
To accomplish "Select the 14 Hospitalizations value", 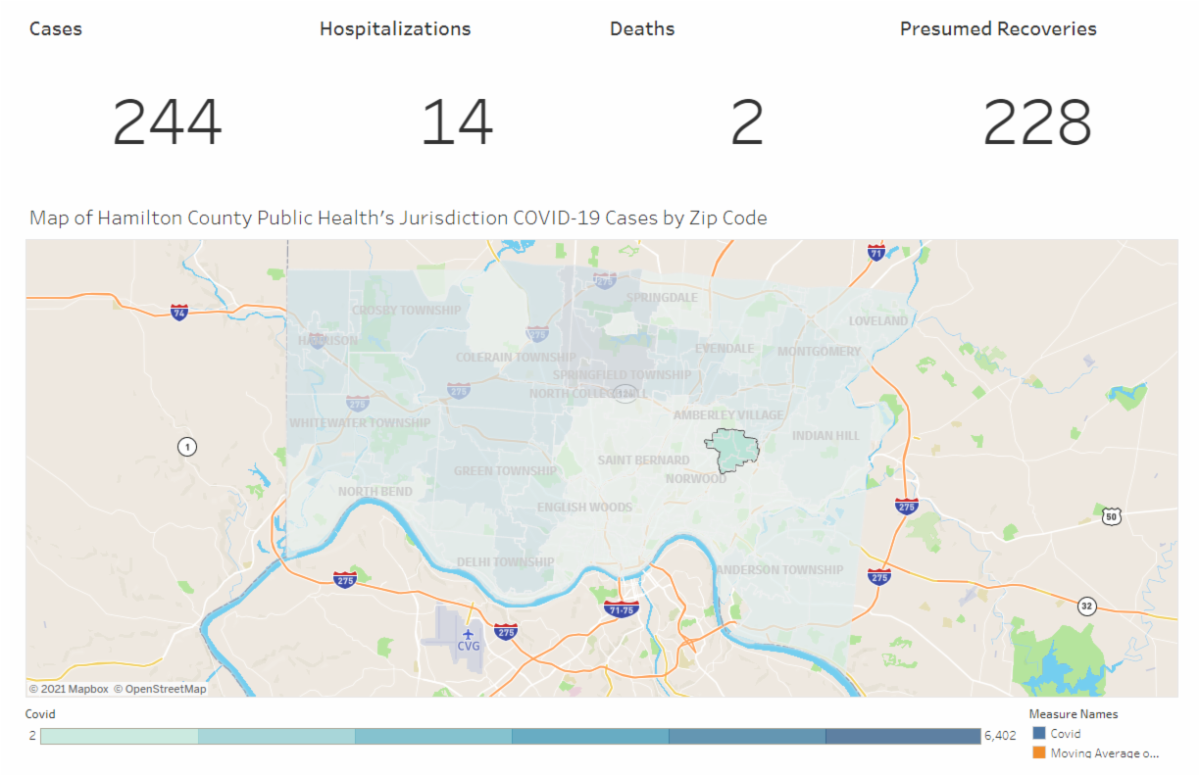I will click(x=457, y=122).
